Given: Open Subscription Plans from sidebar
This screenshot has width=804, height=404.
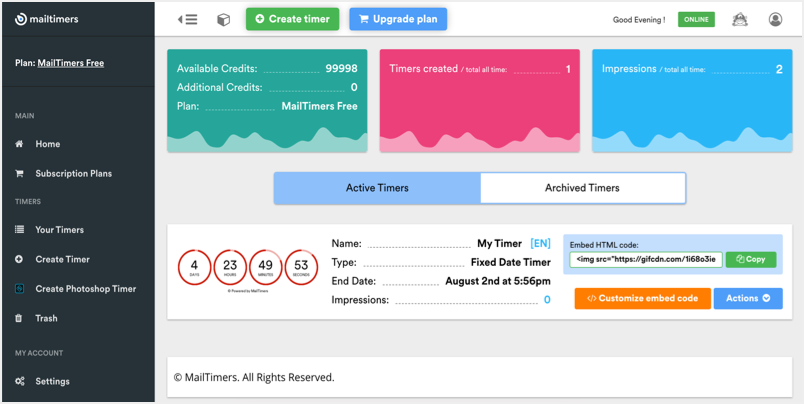Looking at the screenshot, I should pyautogui.click(x=73, y=173).
